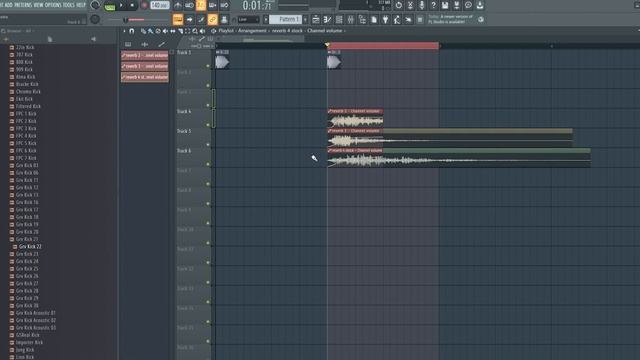Screen dimensions: 640x360
Task: Select the first reverb automation clip in picker
Action: [x=144, y=55]
